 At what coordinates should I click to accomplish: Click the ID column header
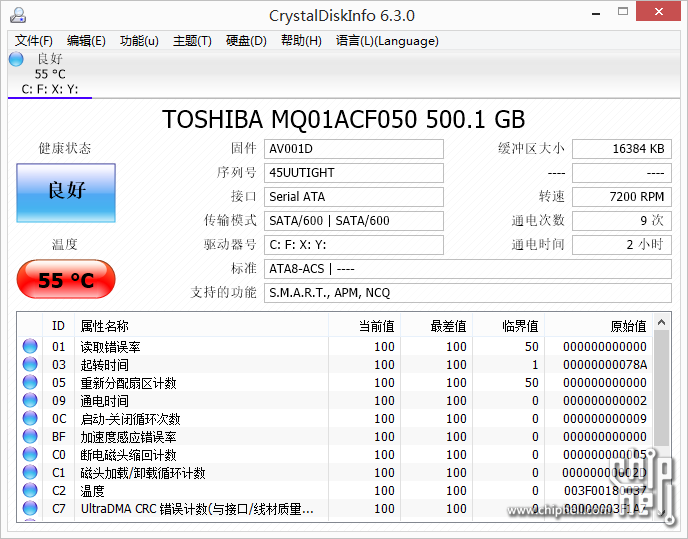[58, 326]
